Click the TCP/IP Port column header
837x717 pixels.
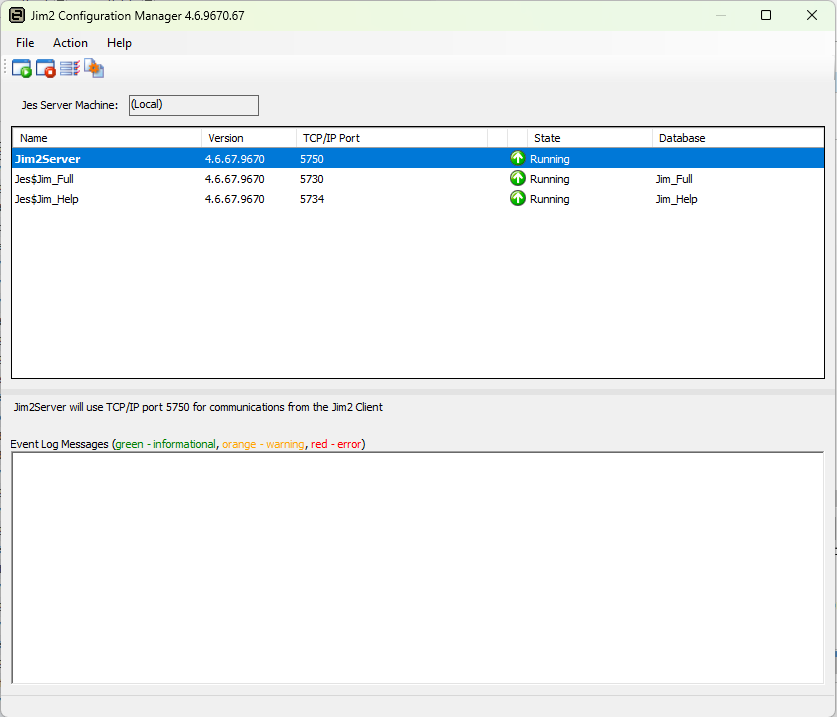tap(390, 138)
